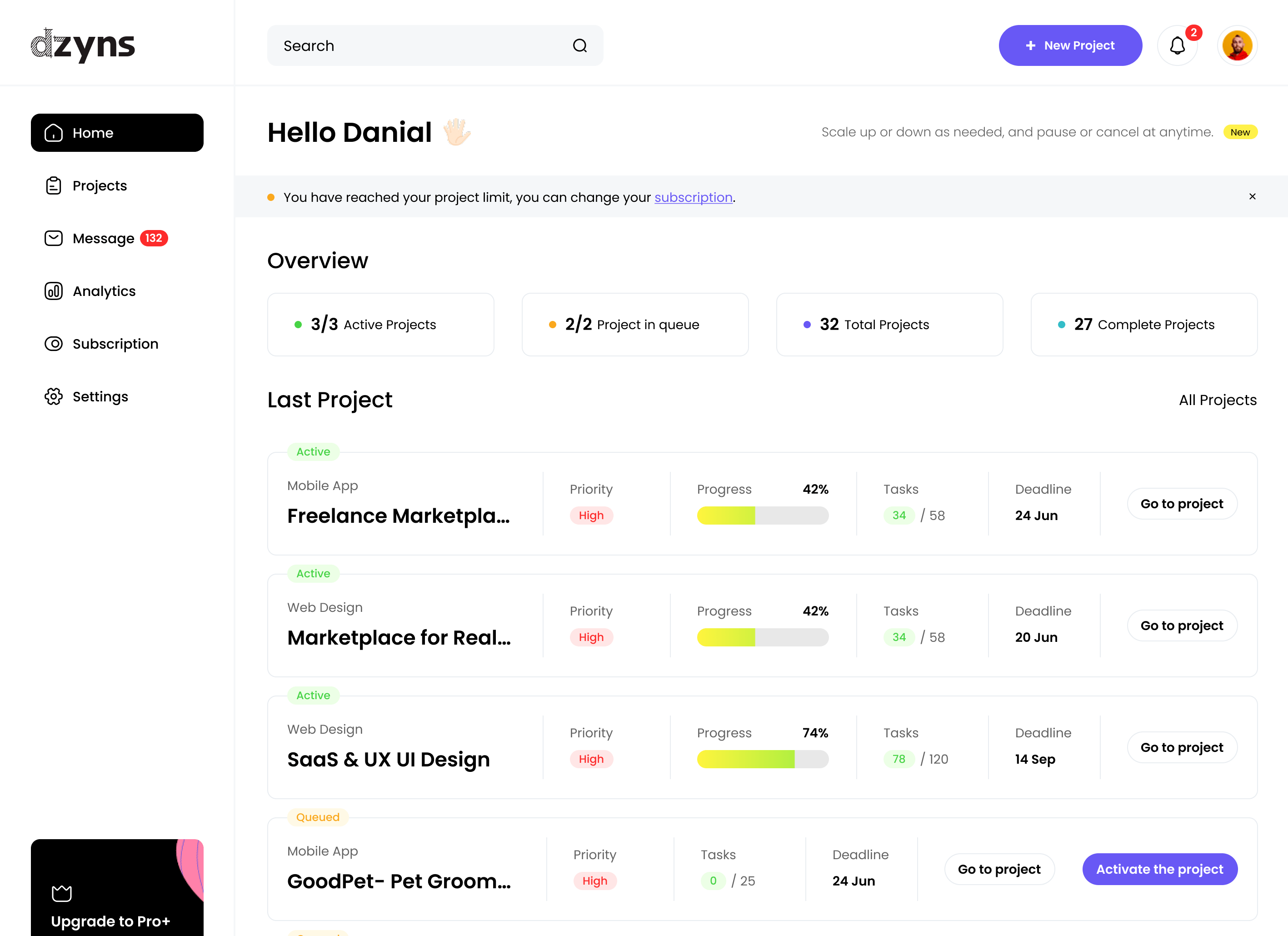
Task: Dismiss the project limit banner
Action: (x=1252, y=196)
